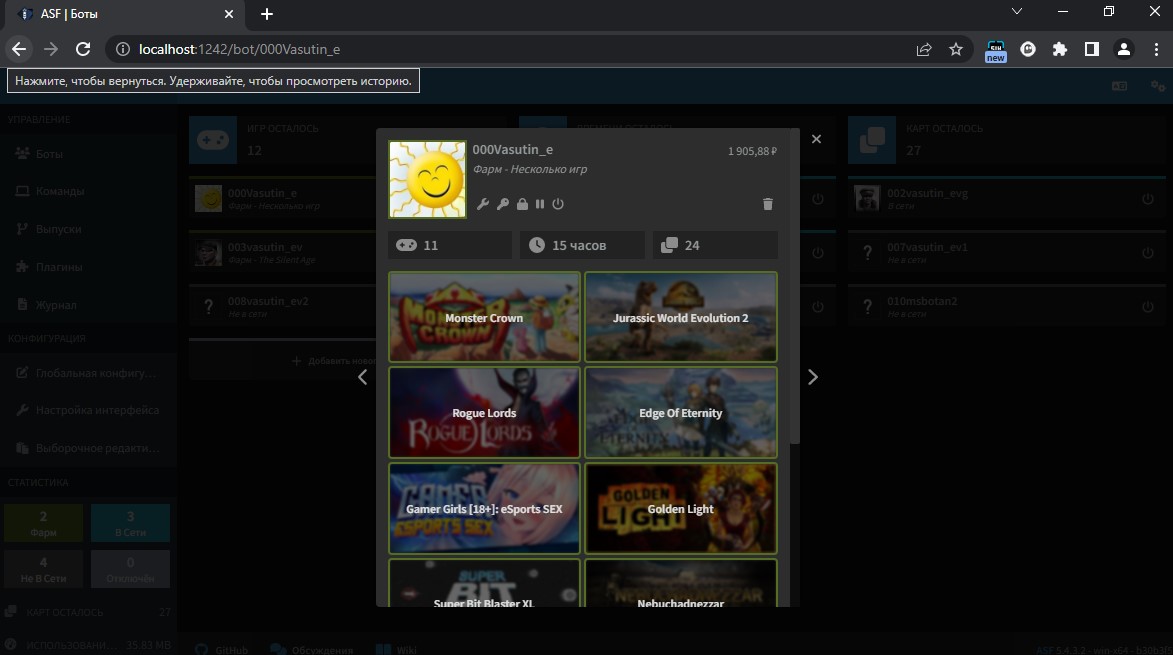Screen dimensions: 1173x655
Task: Open the Gamer Girls eSports tile
Action: tap(484, 508)
